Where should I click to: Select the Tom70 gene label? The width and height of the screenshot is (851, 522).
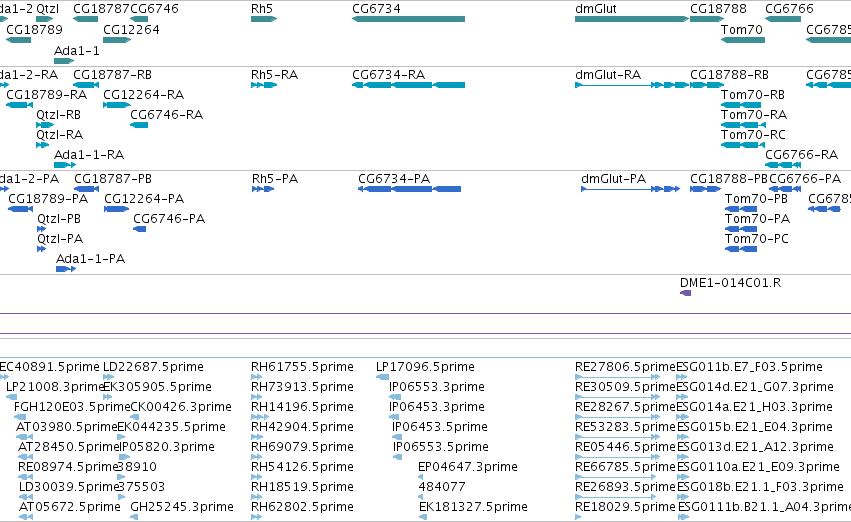[741, 30]
